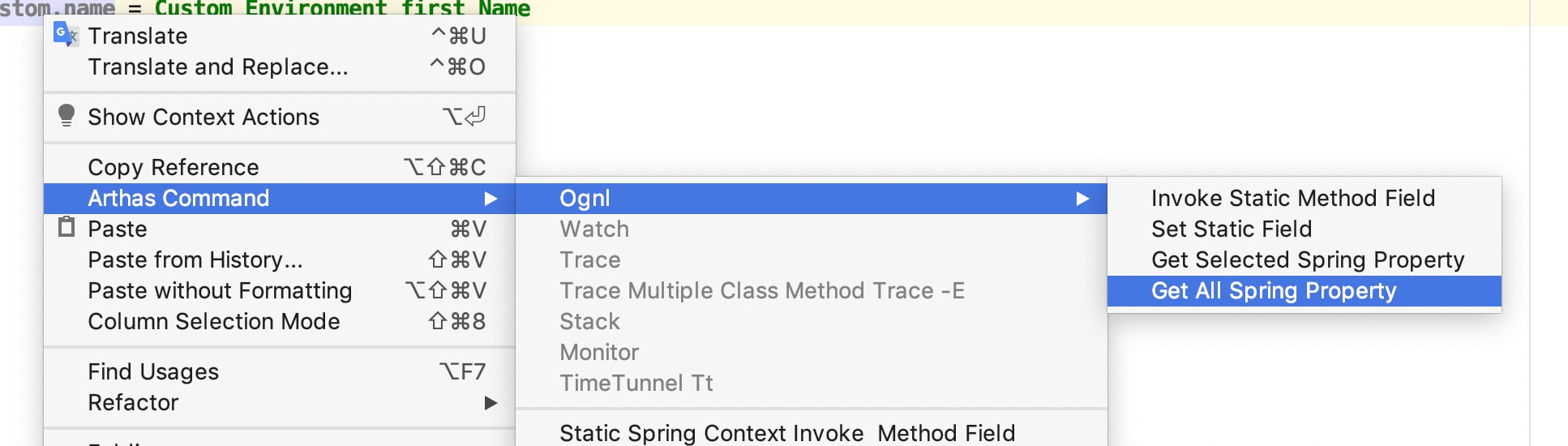Choose the Monitor command

[599, 353]
